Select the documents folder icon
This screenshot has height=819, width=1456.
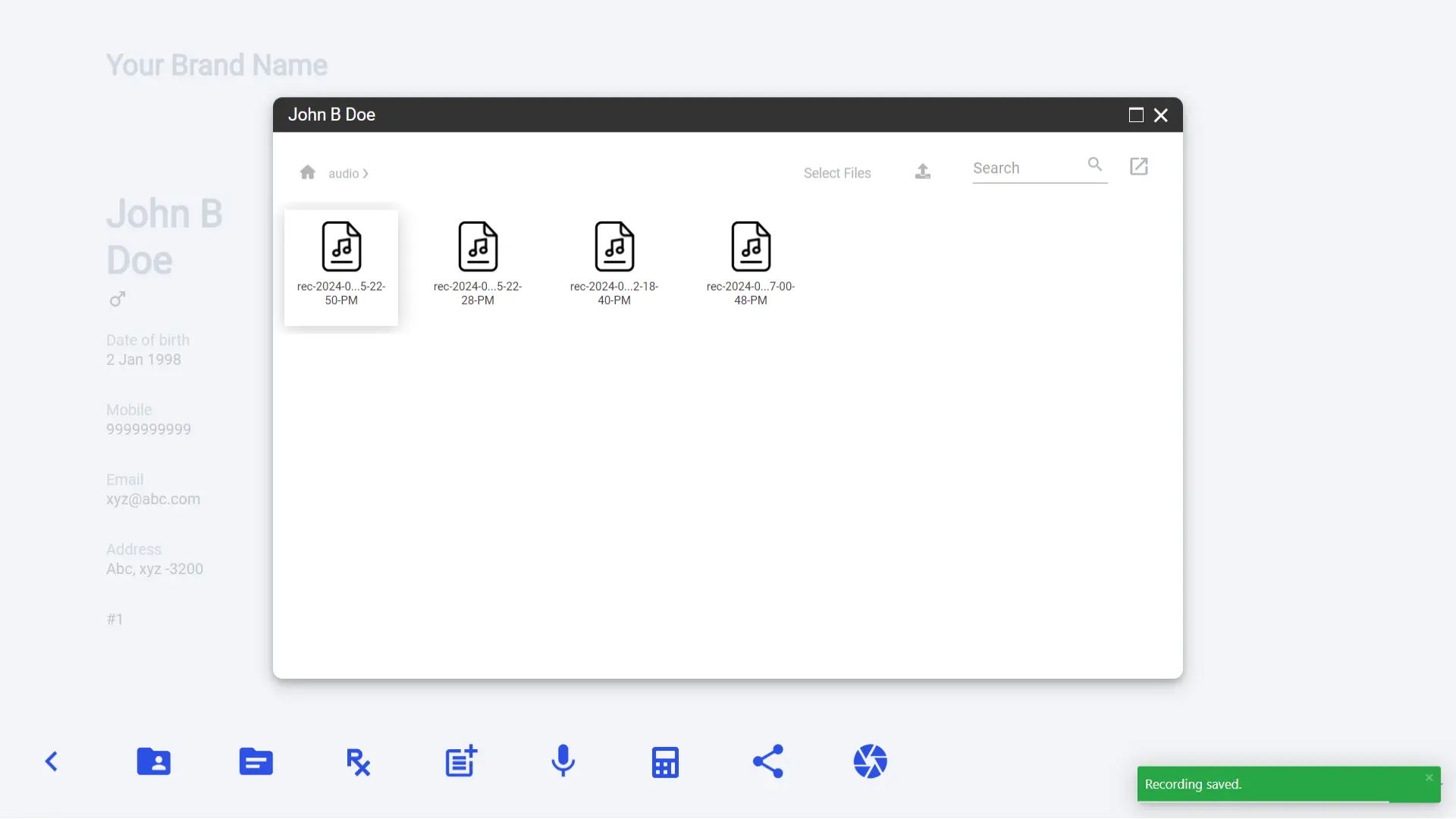coord(256,761)
